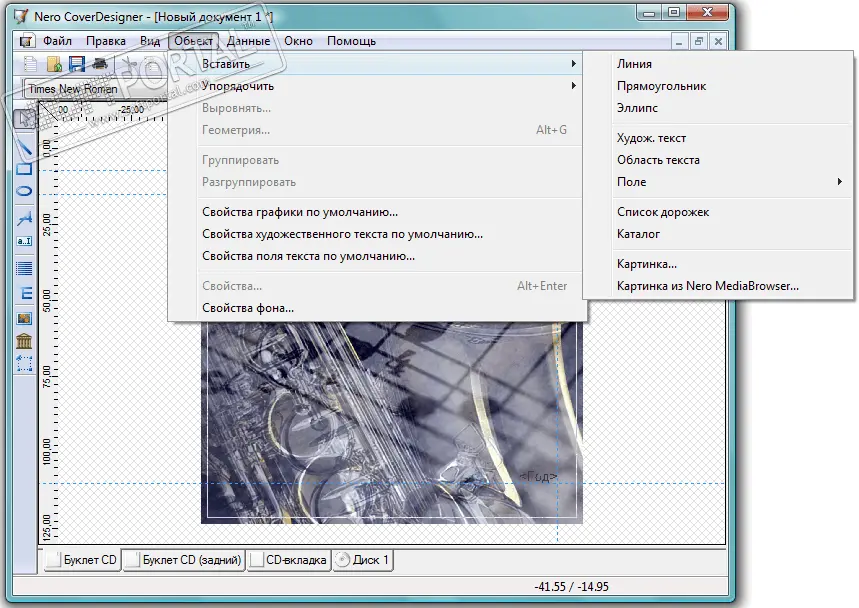Screen dimensions: 859x608
Task: Choose Картинка из Nero MediaBrowser
Action: click(x=707, y=286)
